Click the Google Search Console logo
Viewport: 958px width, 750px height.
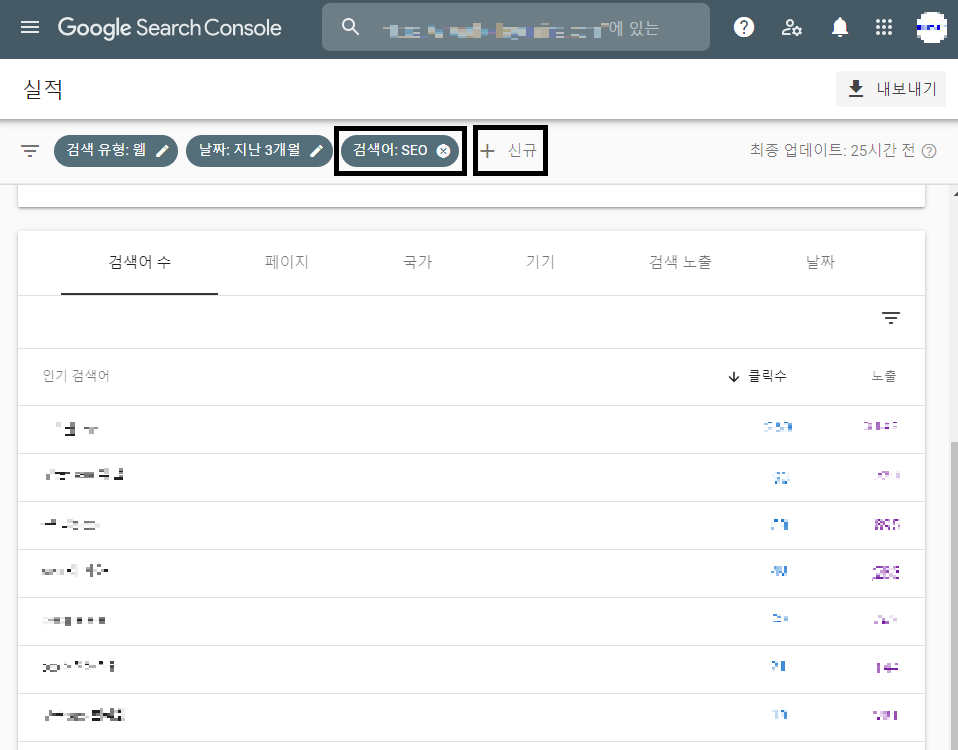click(169, 27)
